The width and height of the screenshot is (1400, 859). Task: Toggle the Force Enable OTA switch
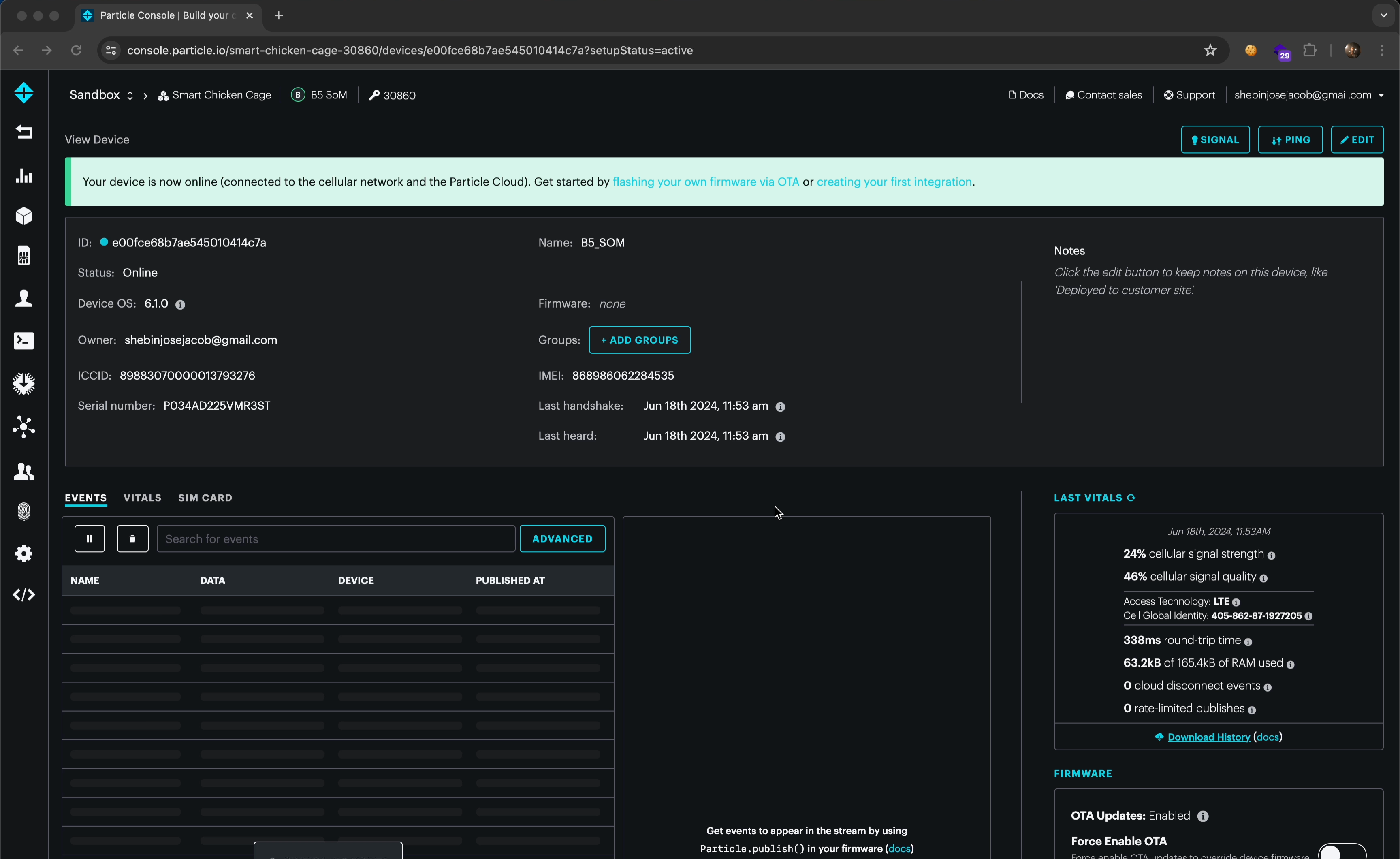(x=1342, y=851)
